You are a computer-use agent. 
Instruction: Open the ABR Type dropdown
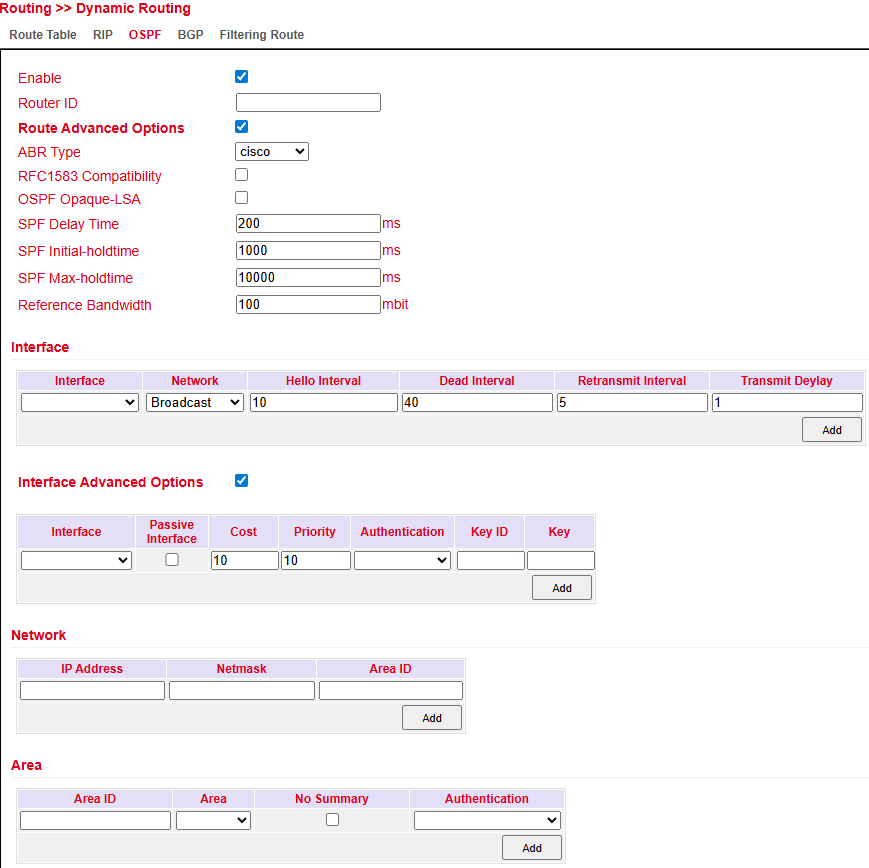pyautogui.click(x=271, y=151)
